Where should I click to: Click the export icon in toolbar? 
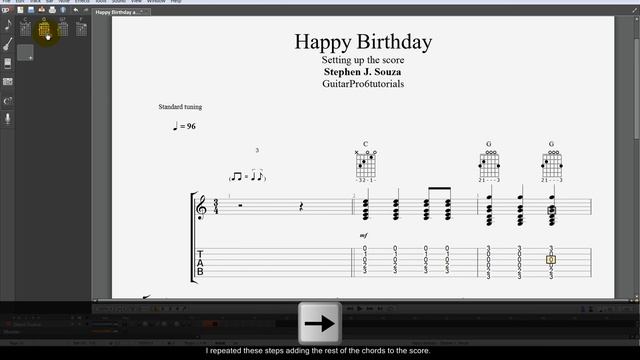[42, 10]
